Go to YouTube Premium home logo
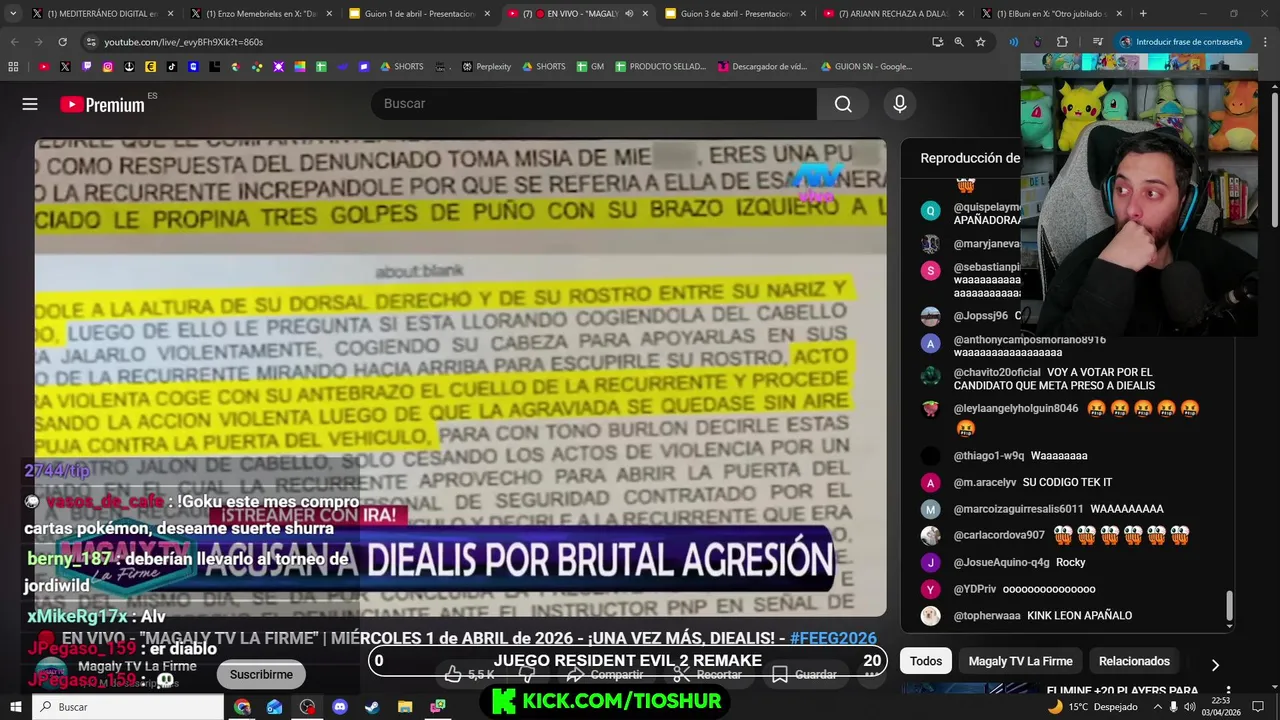Viewport: 1280px width, 720px height. [102, 104]
